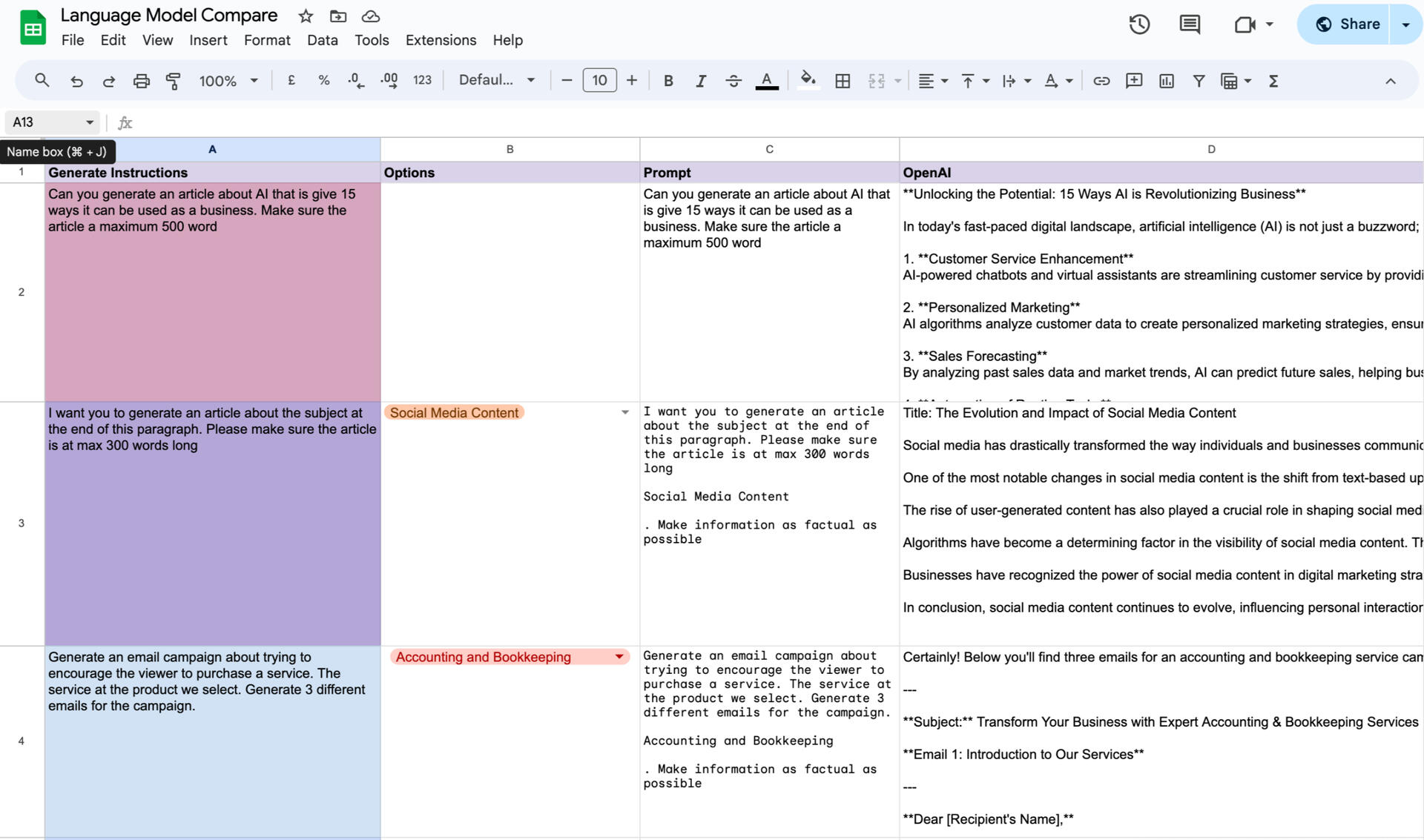Screen dimensions: 1424x840
Task: Click the formula bar input
Action: (779, 122)
